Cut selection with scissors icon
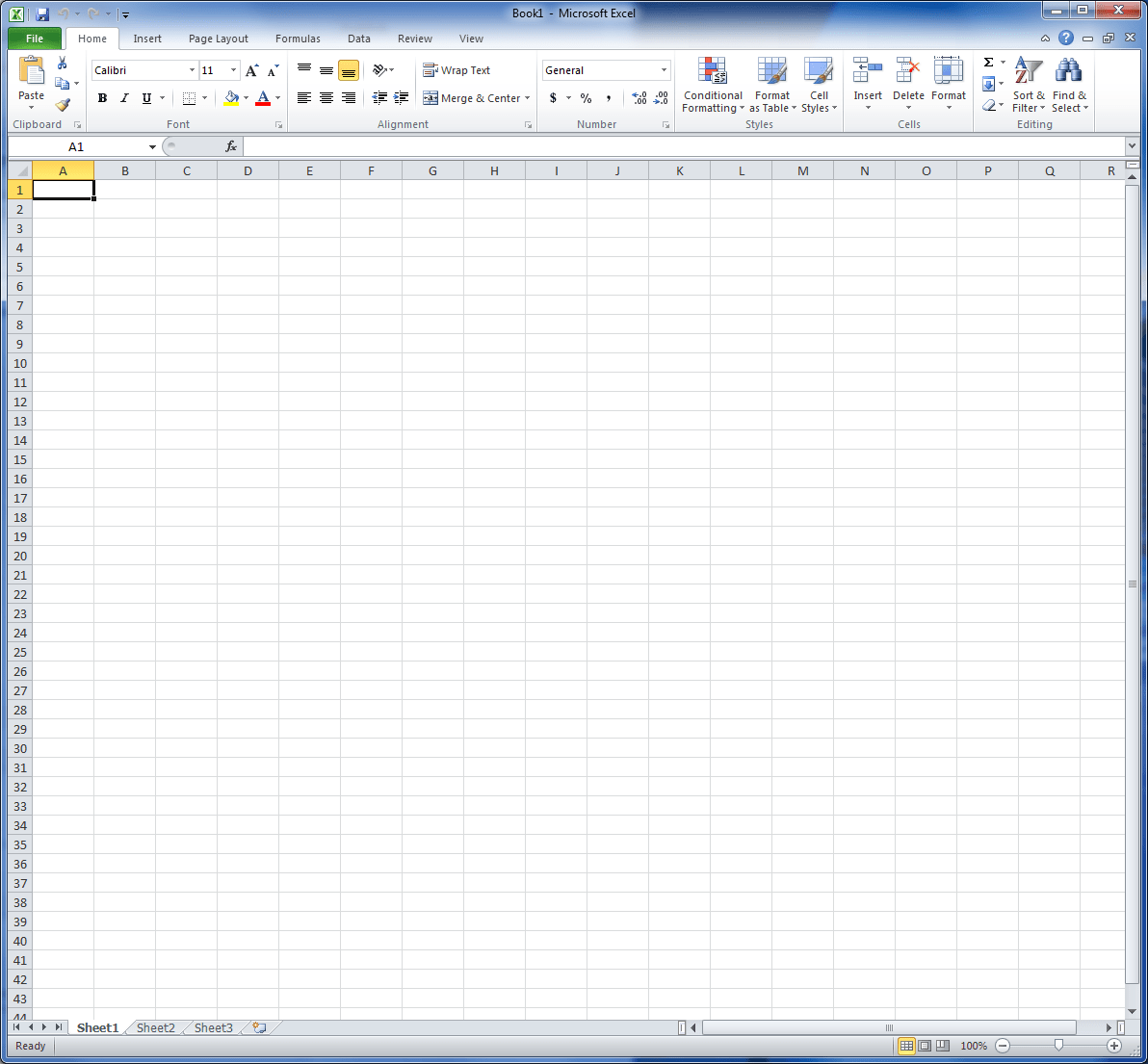The image size is (1148, 1064). [x=63, y=64]
